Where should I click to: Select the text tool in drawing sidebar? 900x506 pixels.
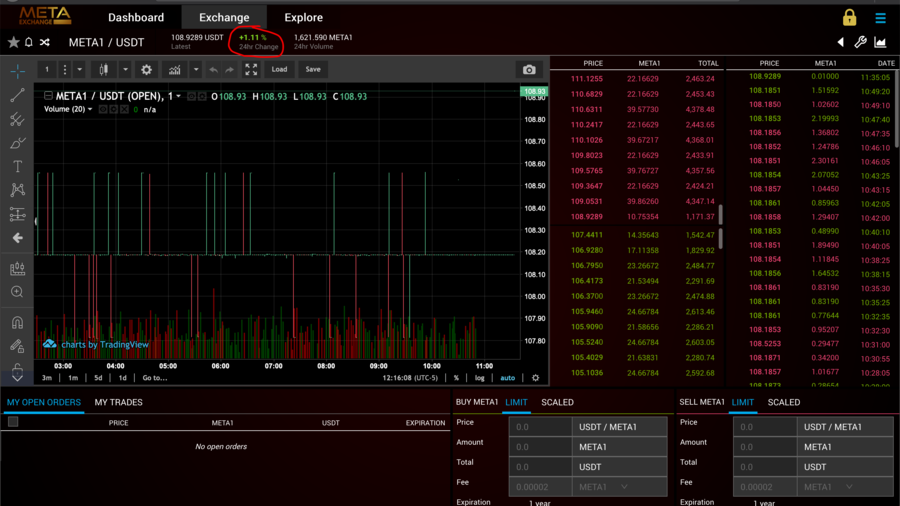click(17, 167)
